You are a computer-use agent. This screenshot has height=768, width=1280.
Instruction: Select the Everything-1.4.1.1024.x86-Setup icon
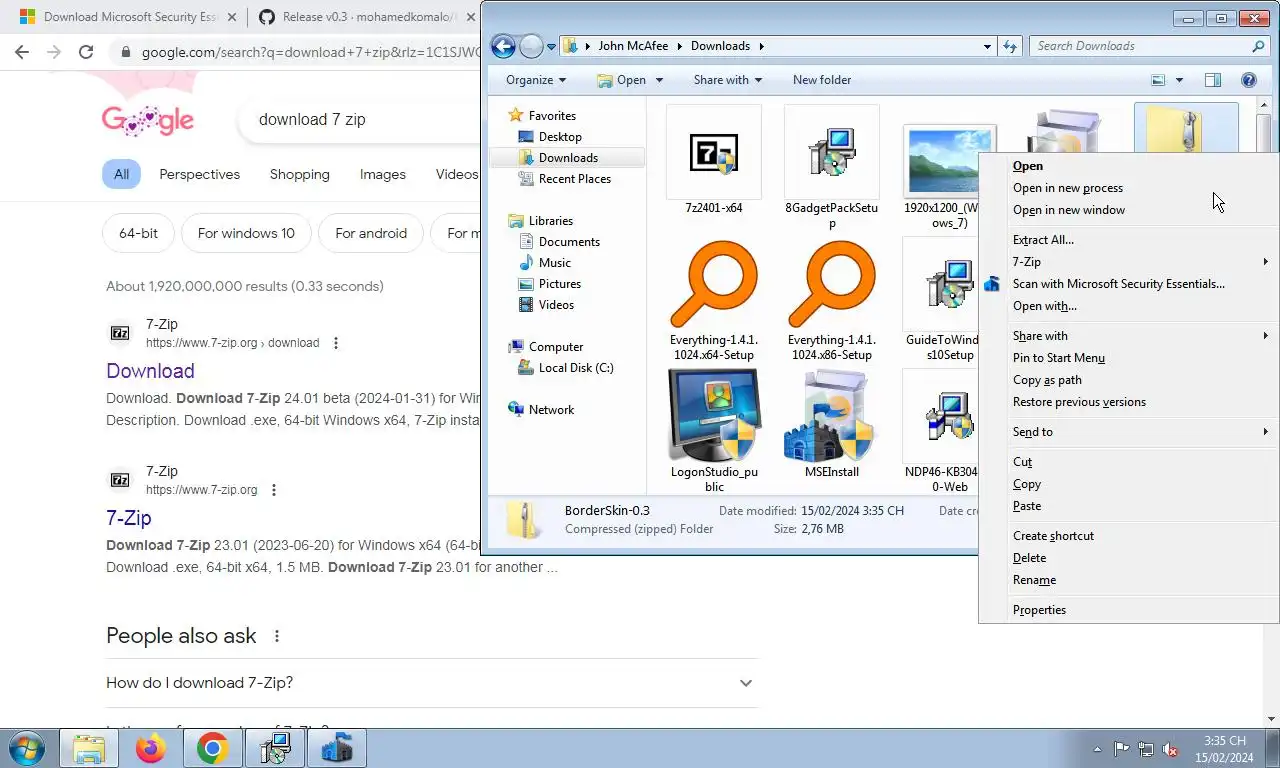pos(831,284)
